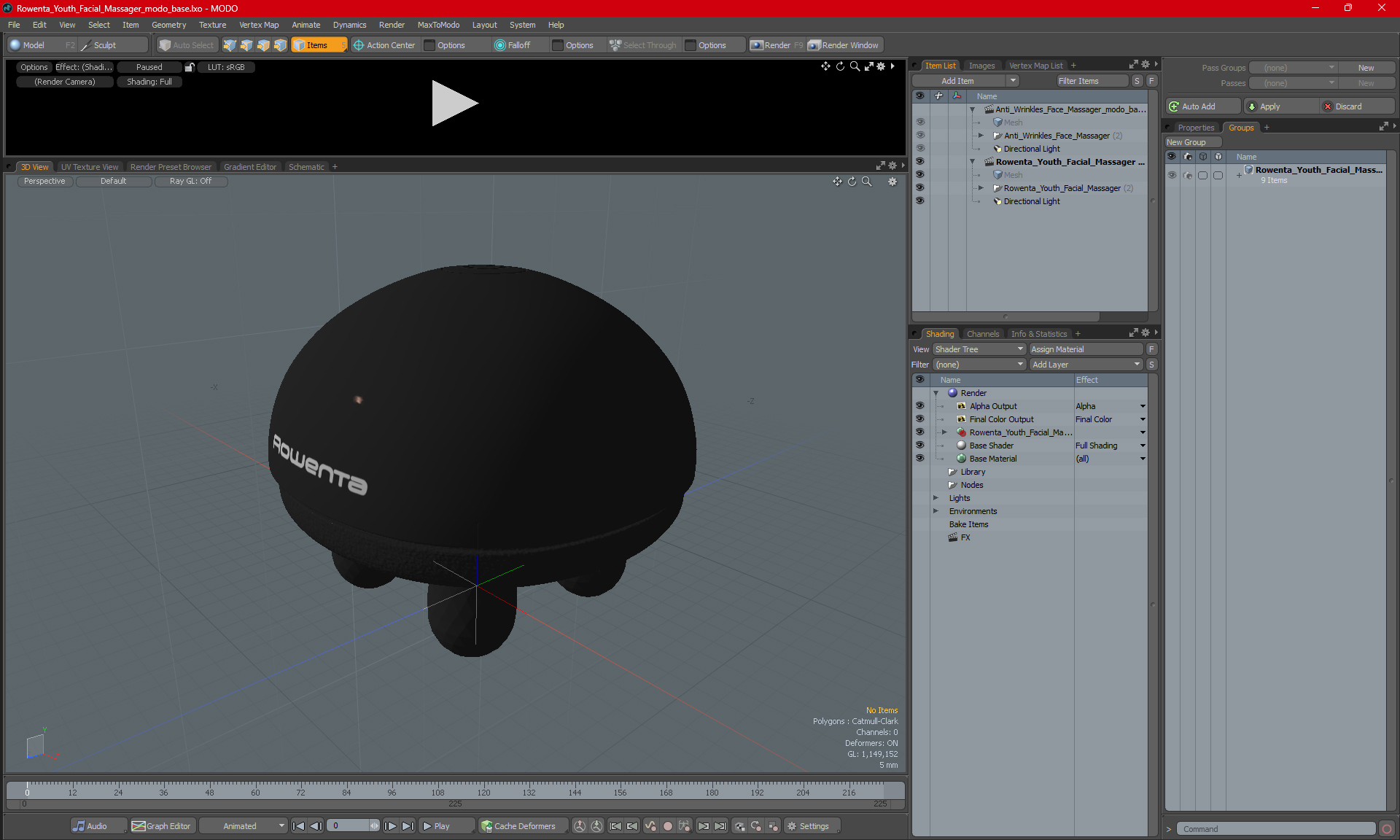Select Edges selection mode icon

(x=246, y=45)
